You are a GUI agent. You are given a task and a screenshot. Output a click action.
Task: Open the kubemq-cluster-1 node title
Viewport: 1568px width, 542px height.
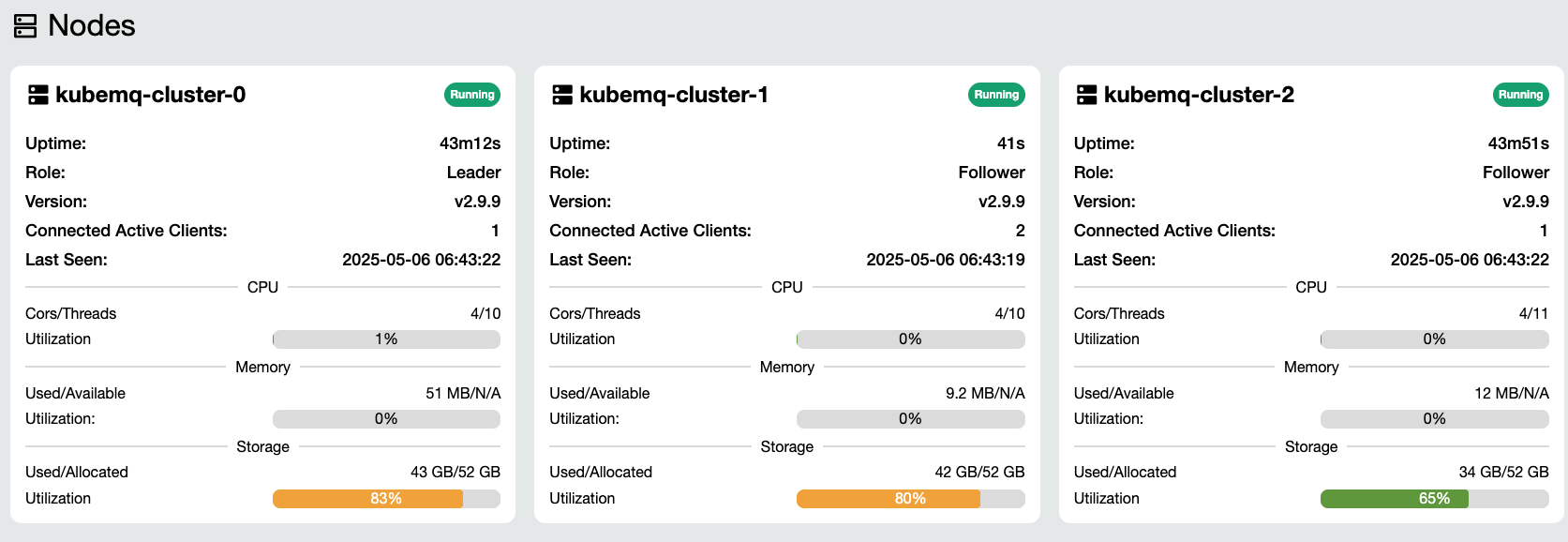pyautogui.click(x=674, y=95)
